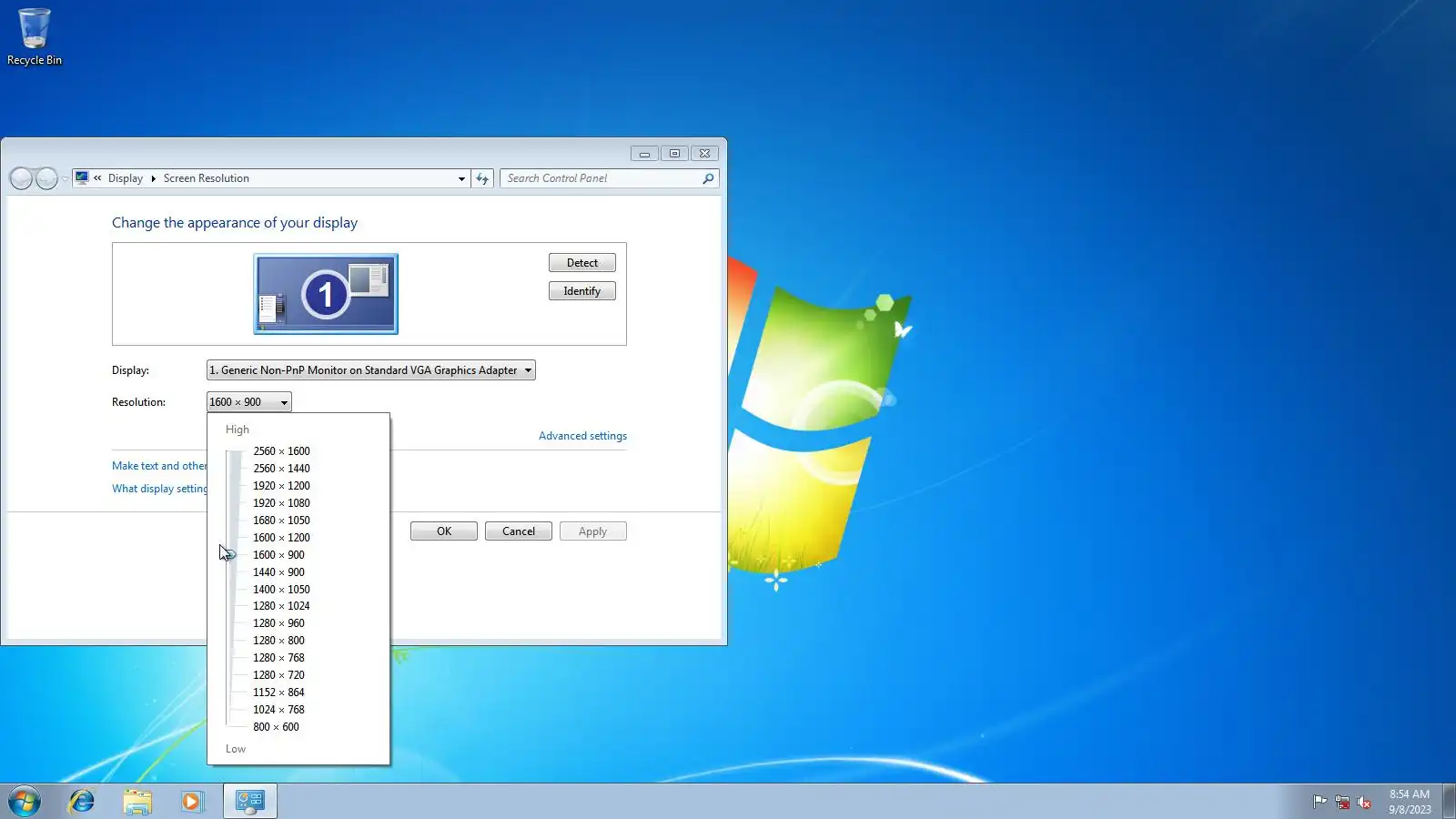The width and height of the screenshot is (1456, 819).
Task: Open the Advanced settings link
Action: pos(582,436)
